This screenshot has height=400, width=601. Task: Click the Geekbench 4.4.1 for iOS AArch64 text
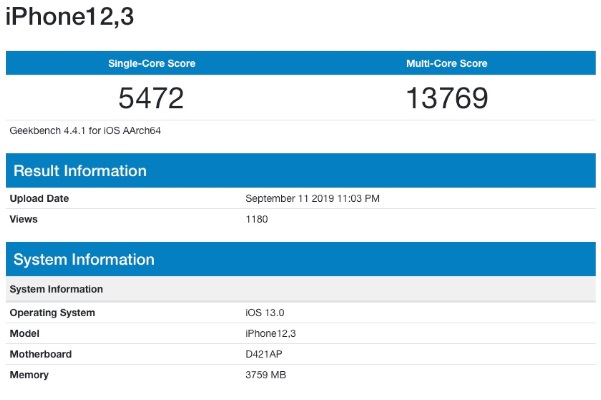tap(85, 131)
